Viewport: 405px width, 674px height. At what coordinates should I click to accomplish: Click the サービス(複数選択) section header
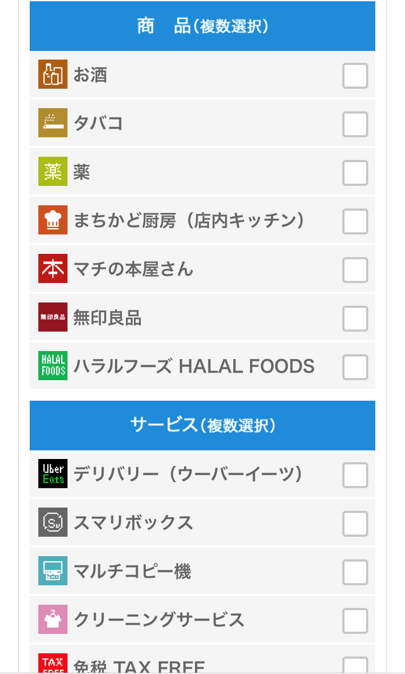[x=202, y=426]
